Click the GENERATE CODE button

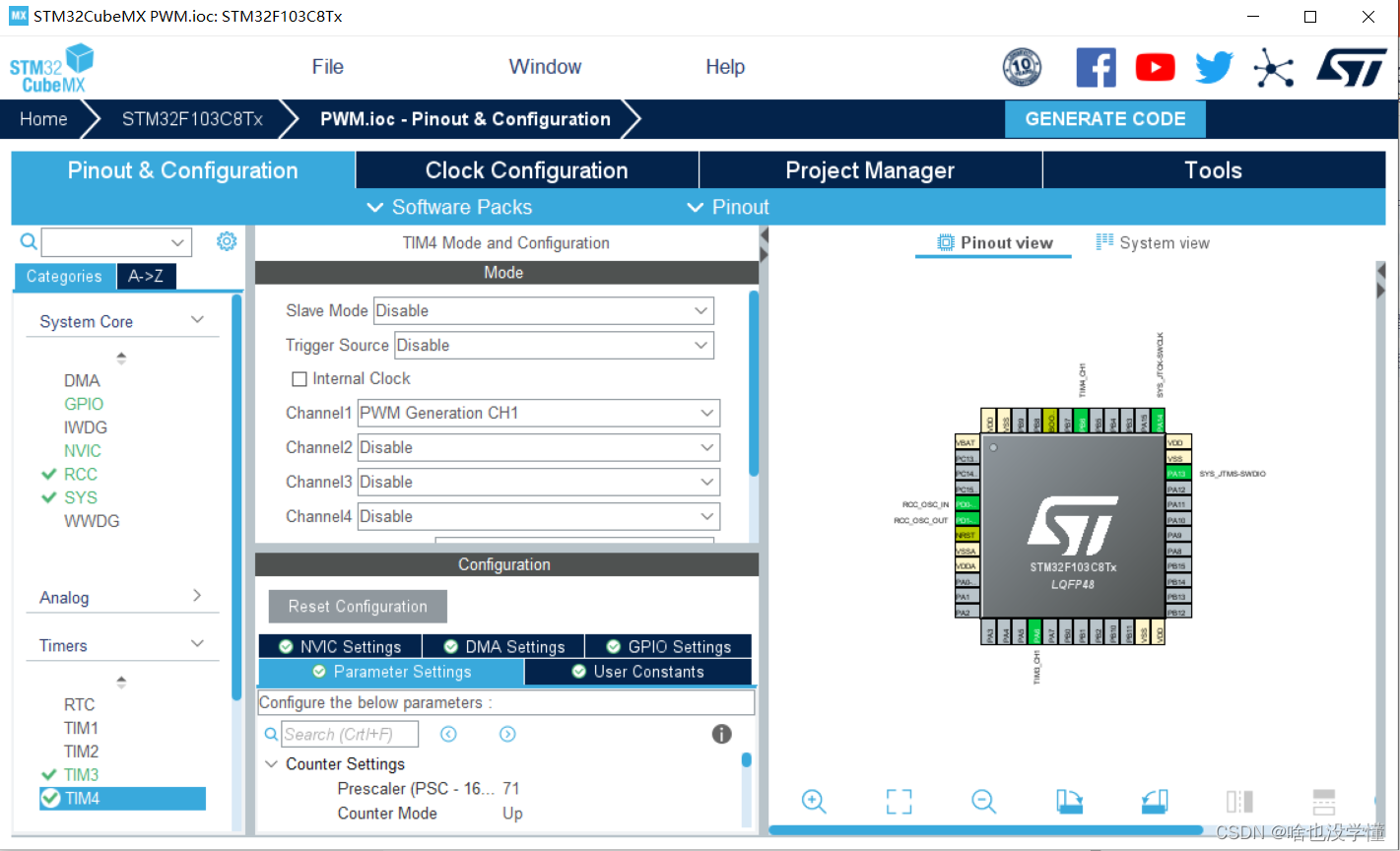click(1105, 119)
